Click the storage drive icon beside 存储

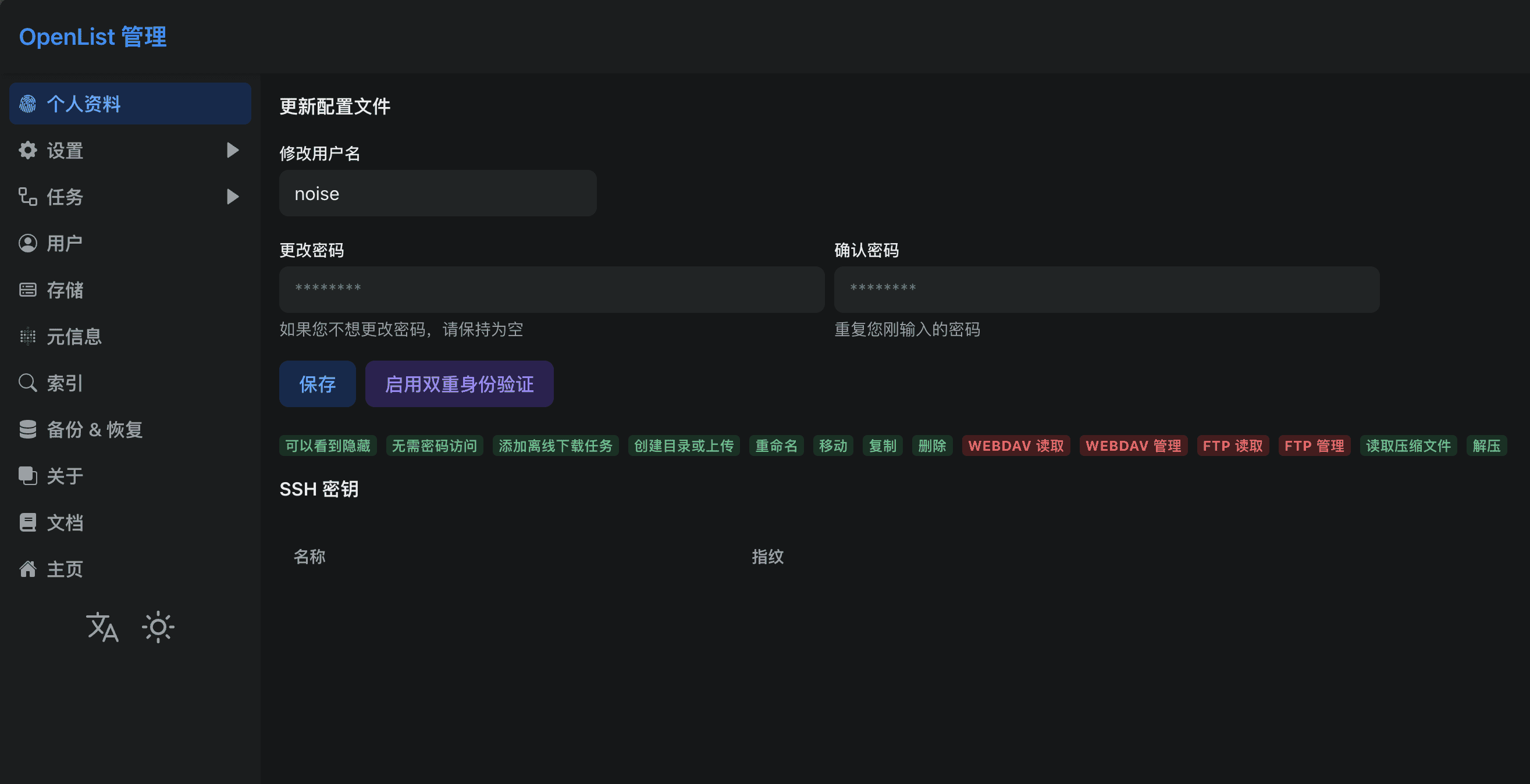tap(27, 290)
